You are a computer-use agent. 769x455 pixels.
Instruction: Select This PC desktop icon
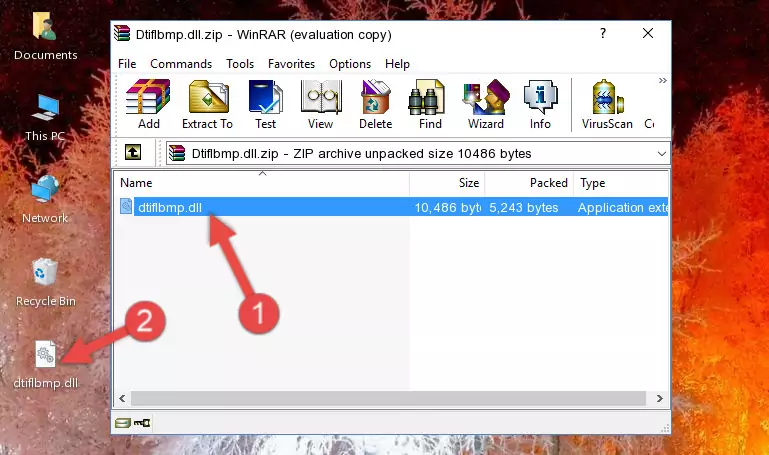(45, 118)
